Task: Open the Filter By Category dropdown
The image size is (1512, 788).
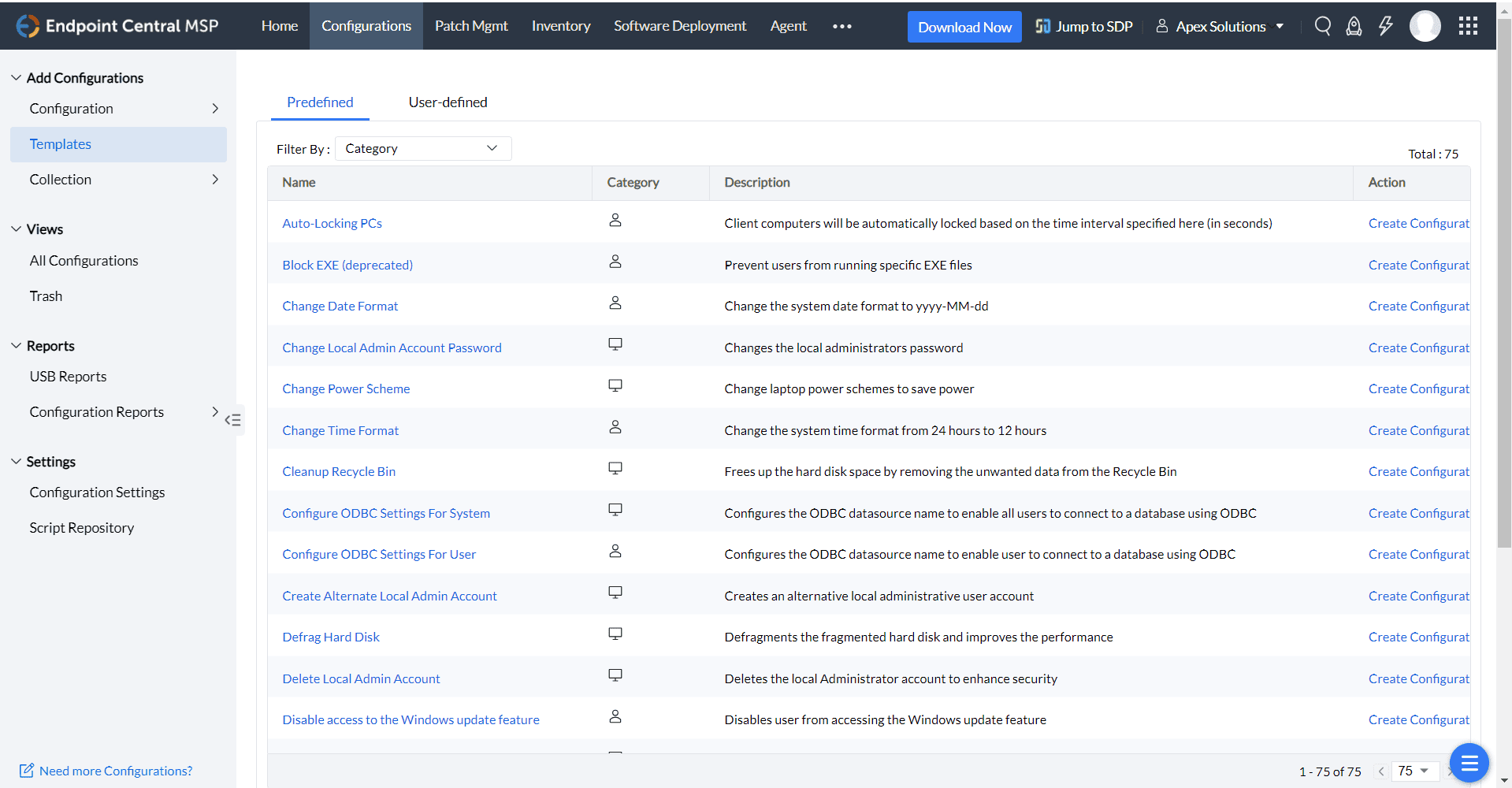Action: [x=423, y=149]
